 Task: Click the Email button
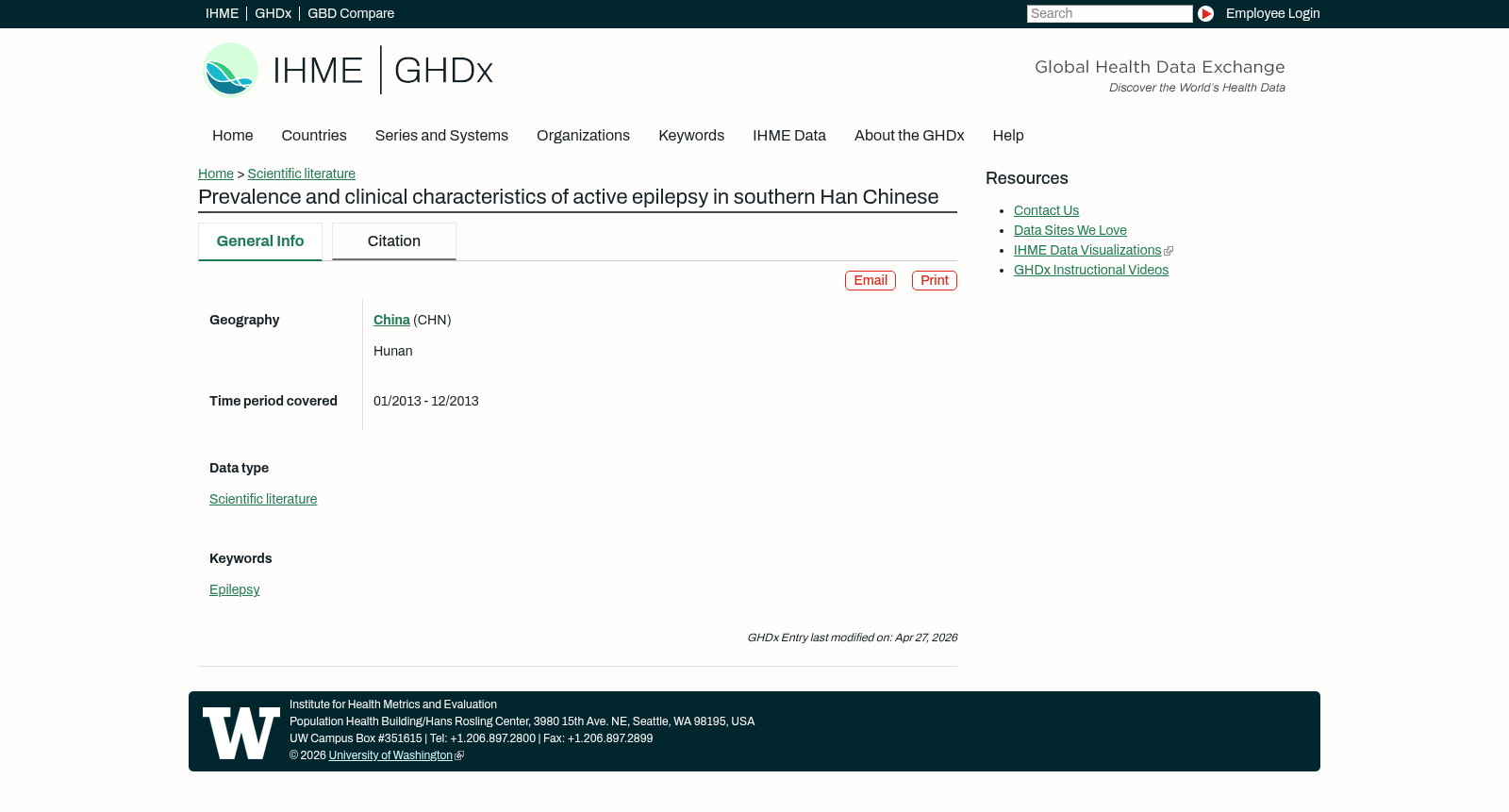871,281
